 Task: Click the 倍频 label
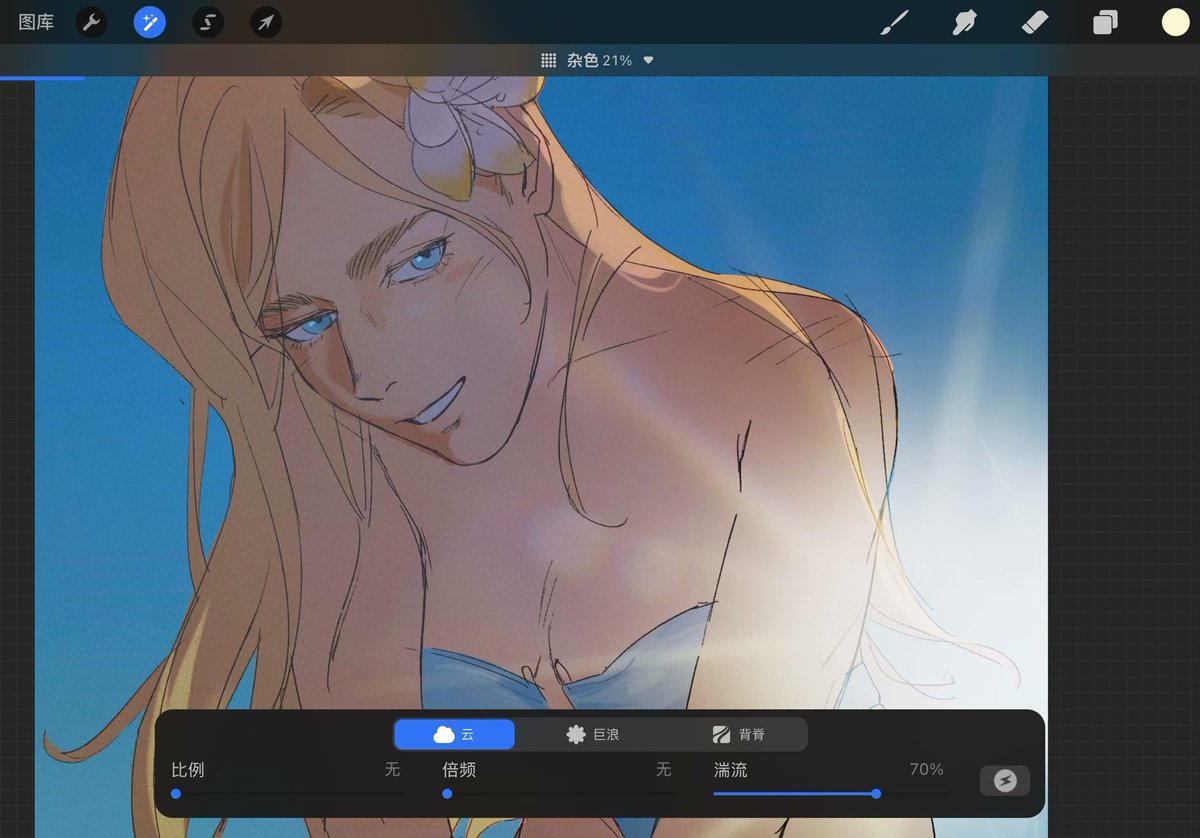click(x=459, y=770)
